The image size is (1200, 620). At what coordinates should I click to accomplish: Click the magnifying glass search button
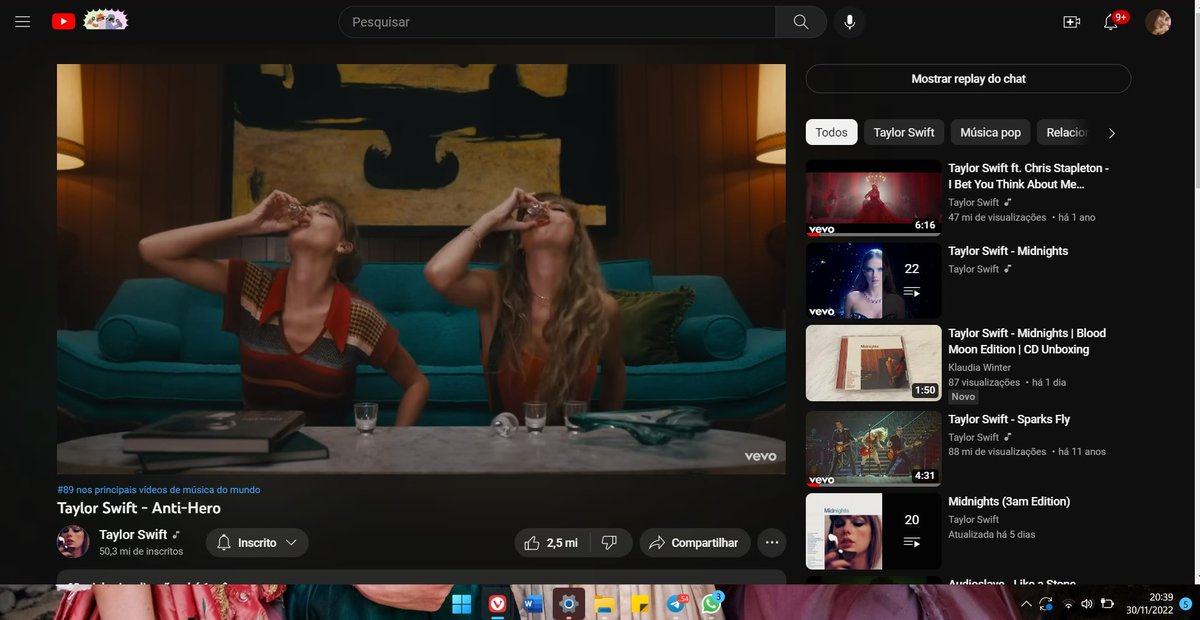(801, 22)
